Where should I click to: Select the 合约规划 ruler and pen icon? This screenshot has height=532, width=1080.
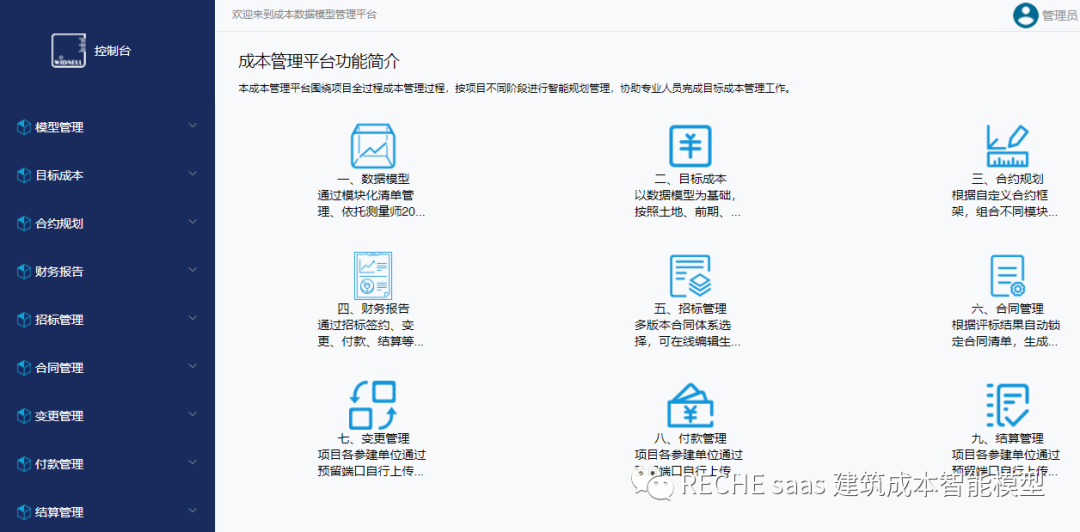1007,147
